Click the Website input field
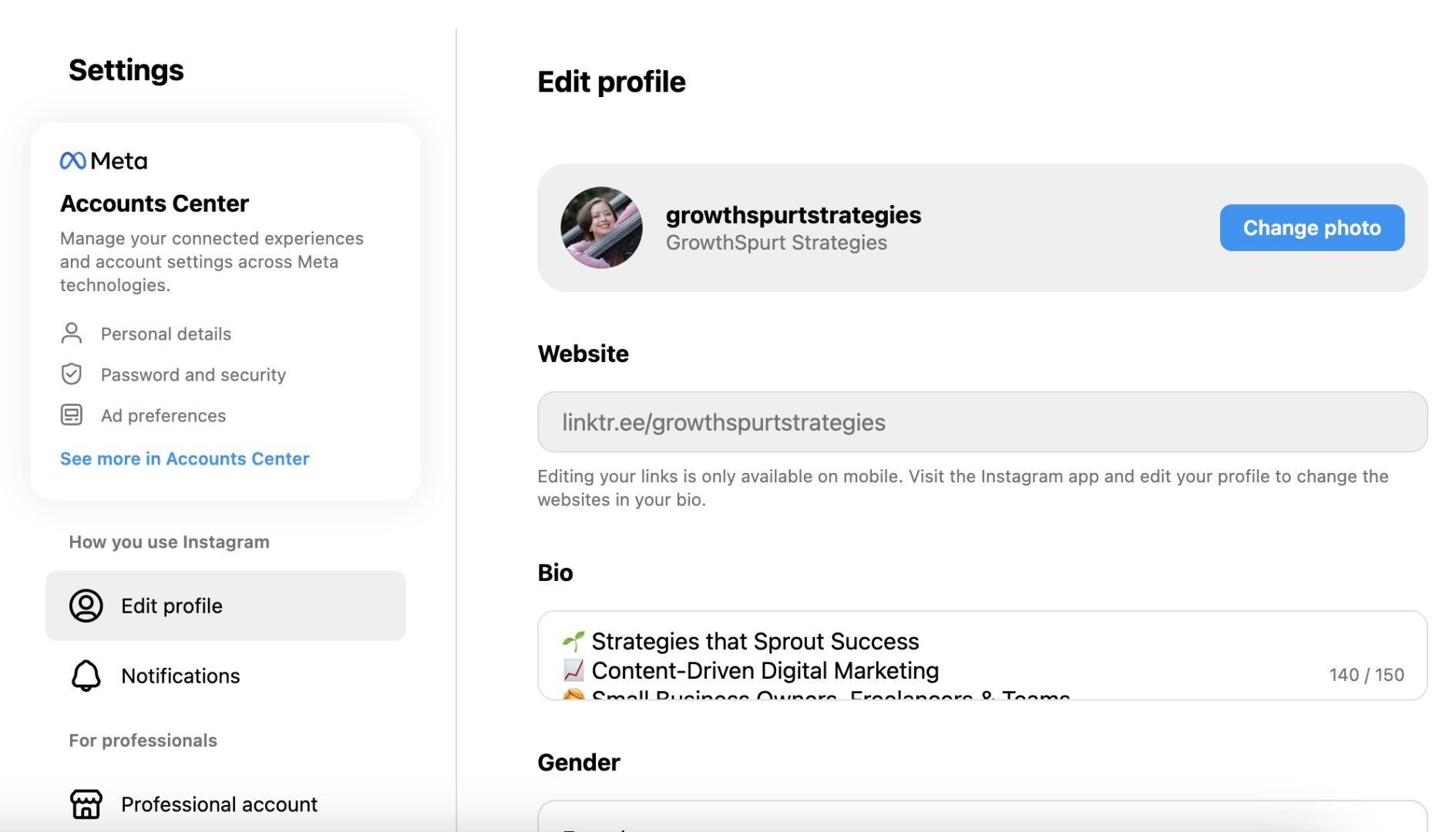1456x832 pixels. [982, 421]
